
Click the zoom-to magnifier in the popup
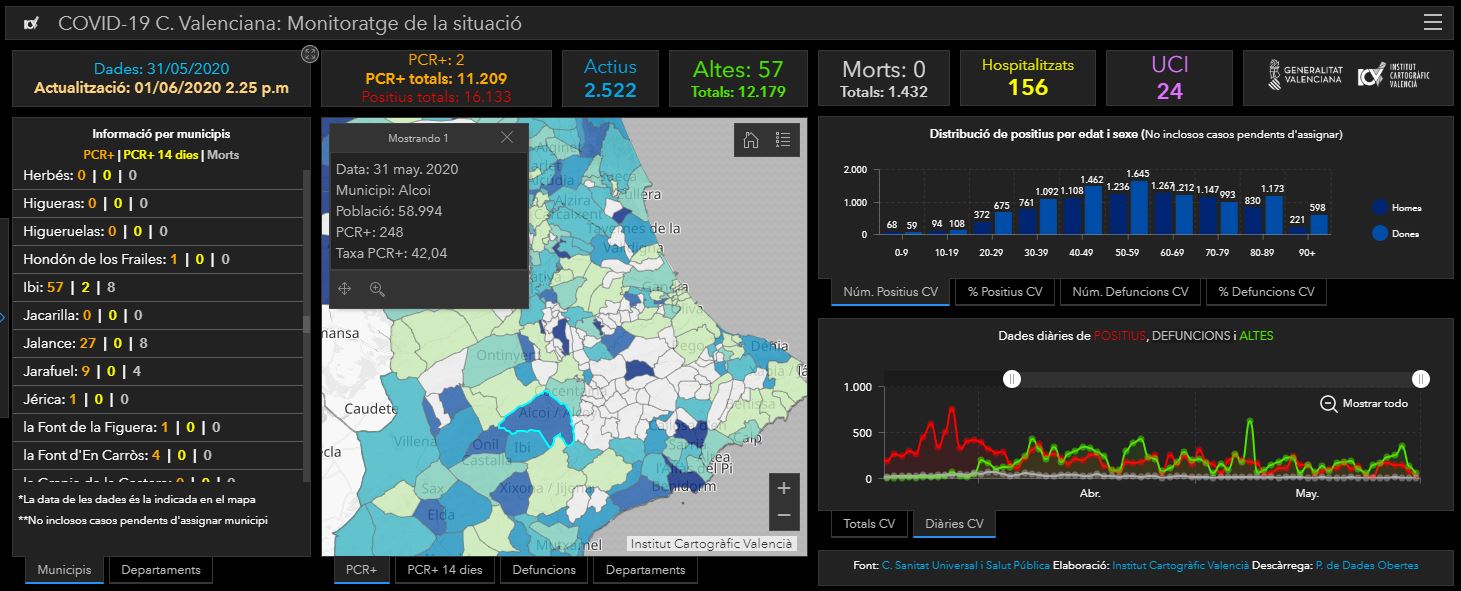point(377,289)
